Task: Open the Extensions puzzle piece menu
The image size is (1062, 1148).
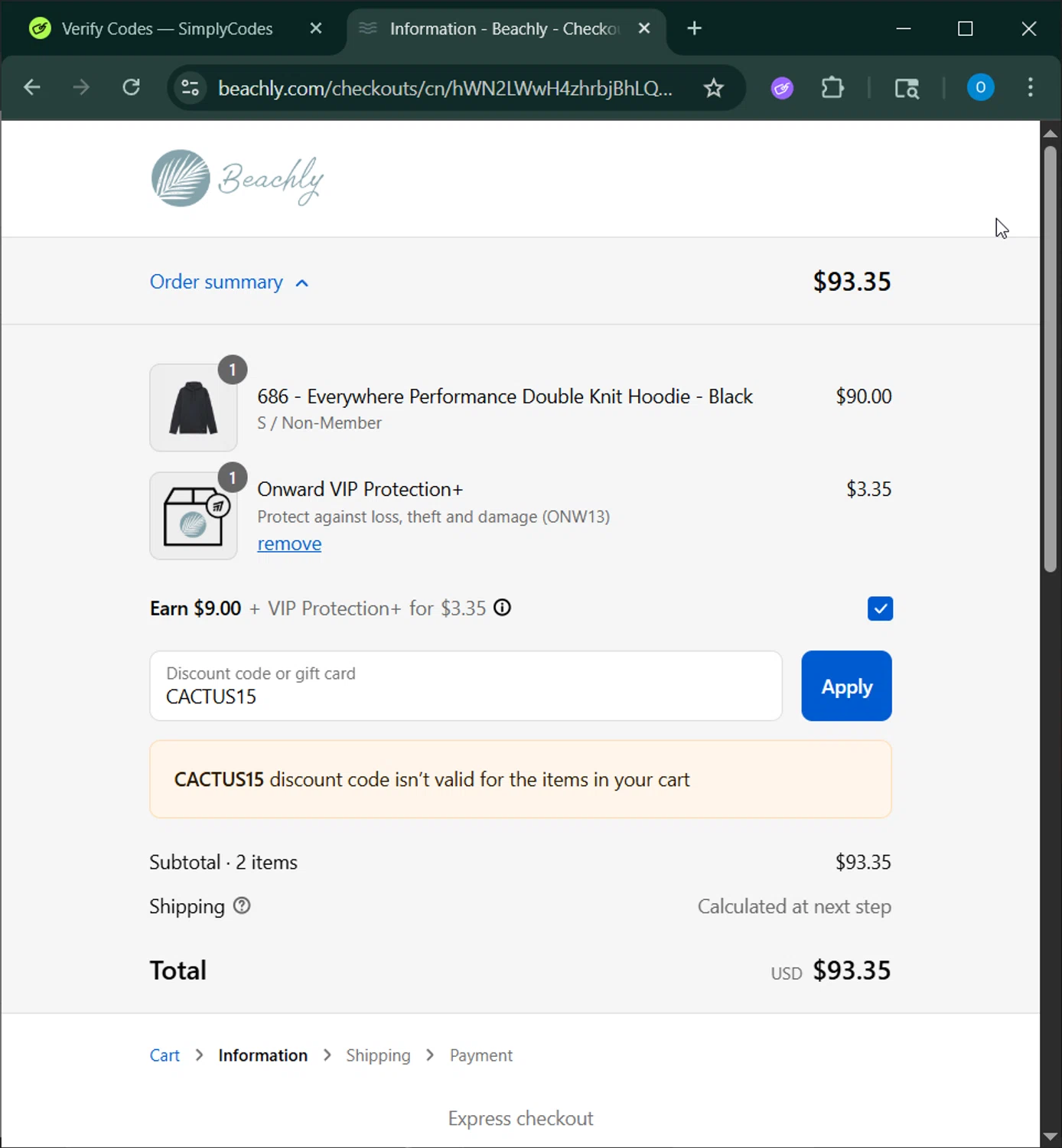Action: click(x=832, y=88)
